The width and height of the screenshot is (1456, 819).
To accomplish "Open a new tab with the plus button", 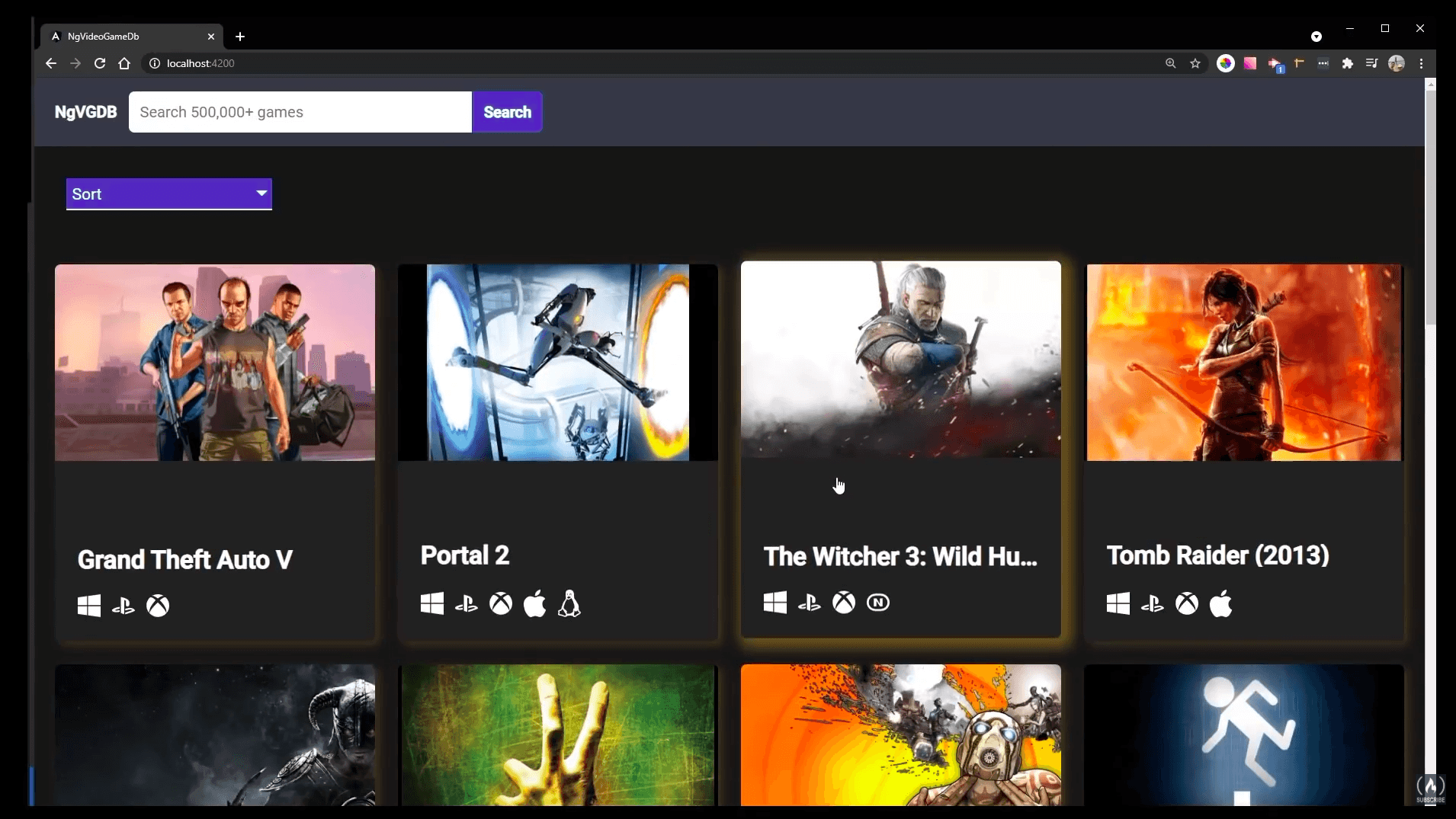I will 240,36.
